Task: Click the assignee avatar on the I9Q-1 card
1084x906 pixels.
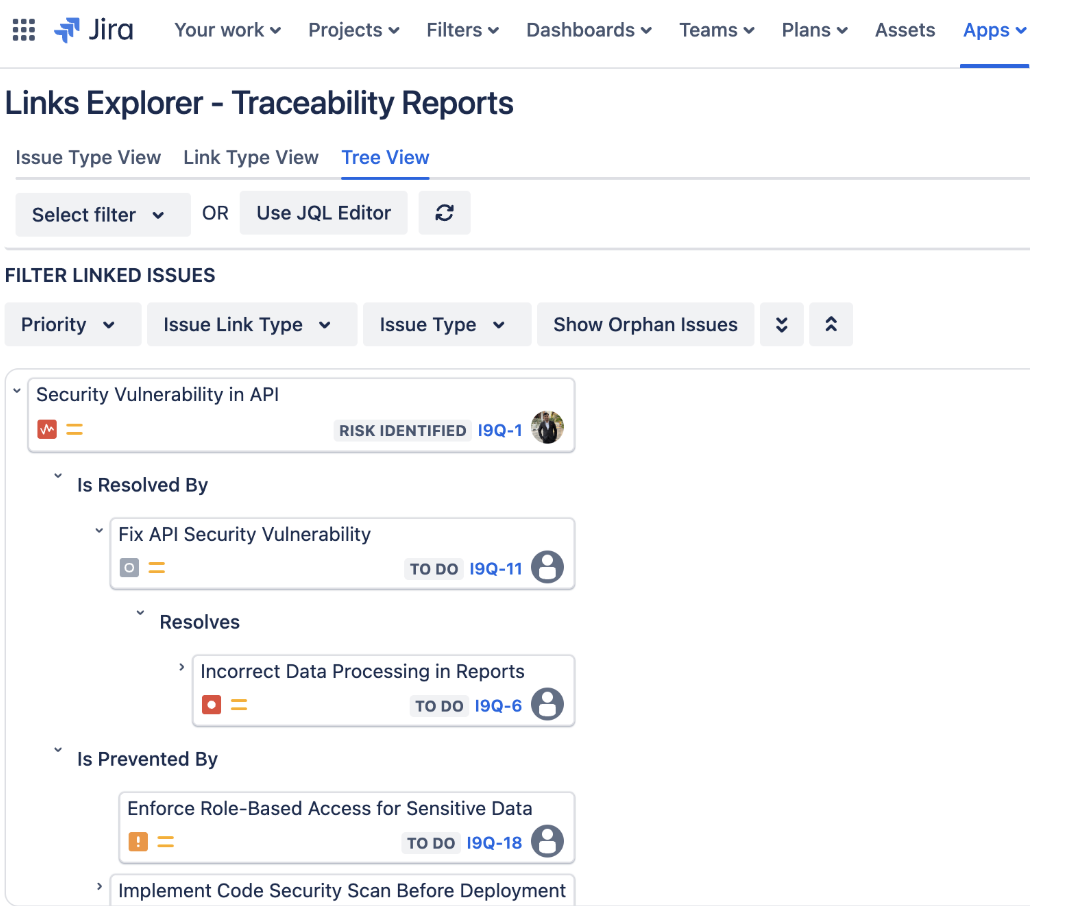Action: [x=548, y=427]
